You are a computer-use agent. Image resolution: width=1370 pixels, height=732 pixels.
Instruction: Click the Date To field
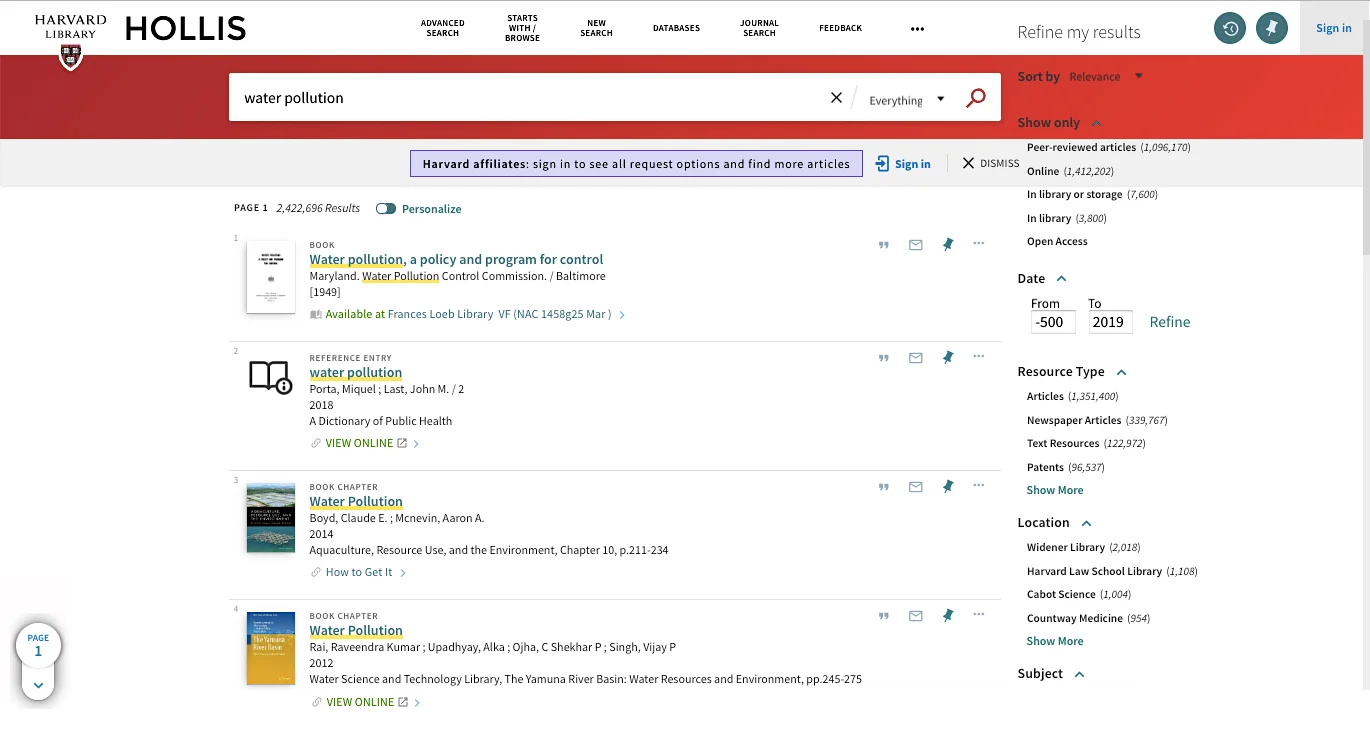(x=1110, y=322)
